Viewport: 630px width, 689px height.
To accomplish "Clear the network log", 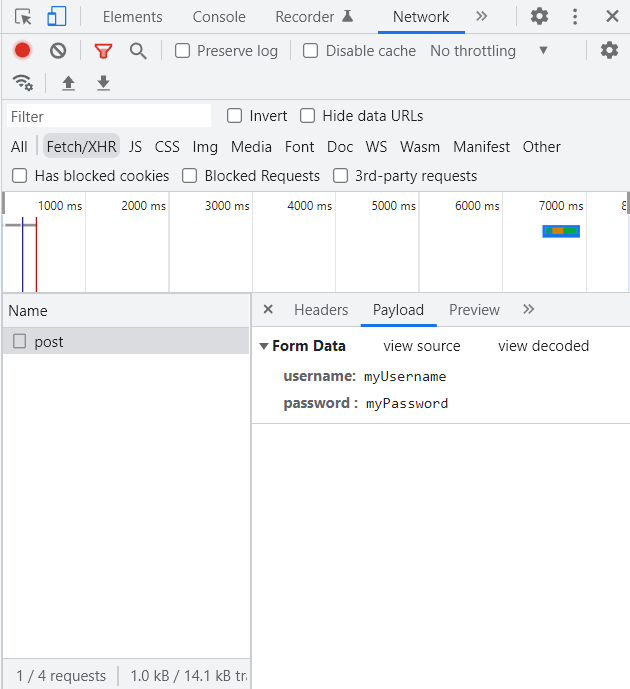I will 58,51.
